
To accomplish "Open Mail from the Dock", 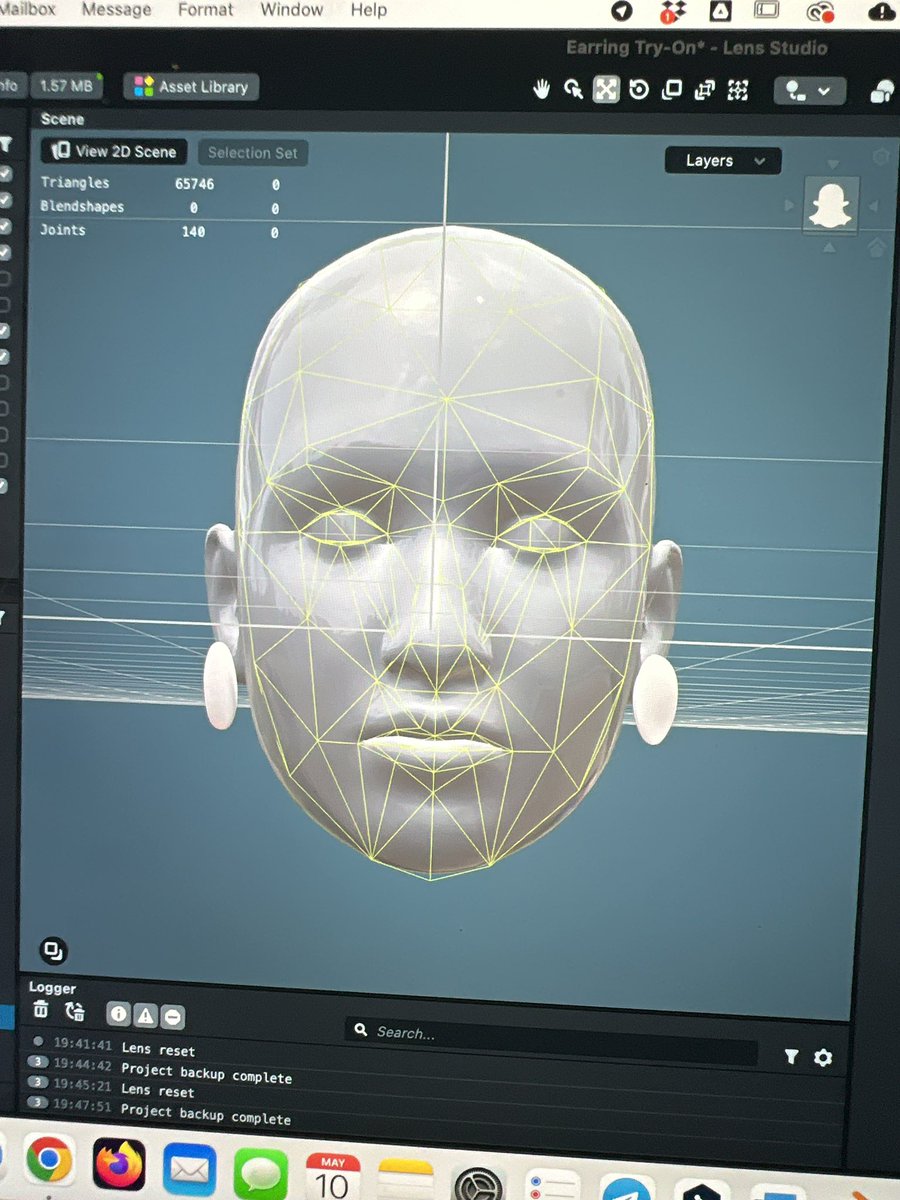I will coord(190,1169).
